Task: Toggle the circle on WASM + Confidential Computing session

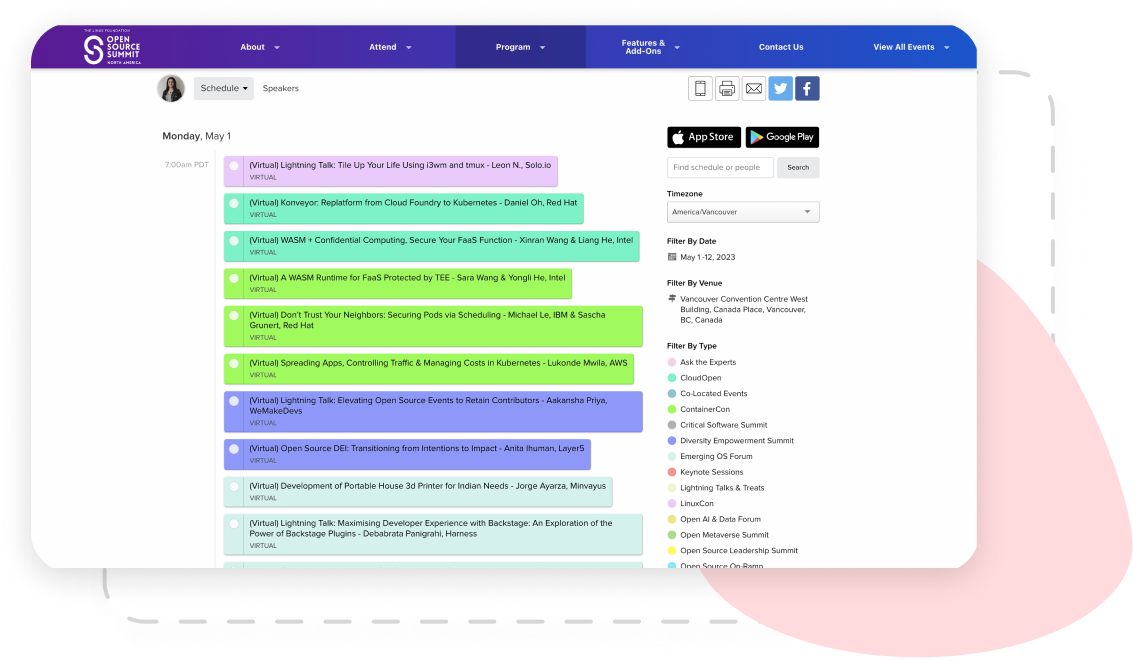Action: coord(234,241)
